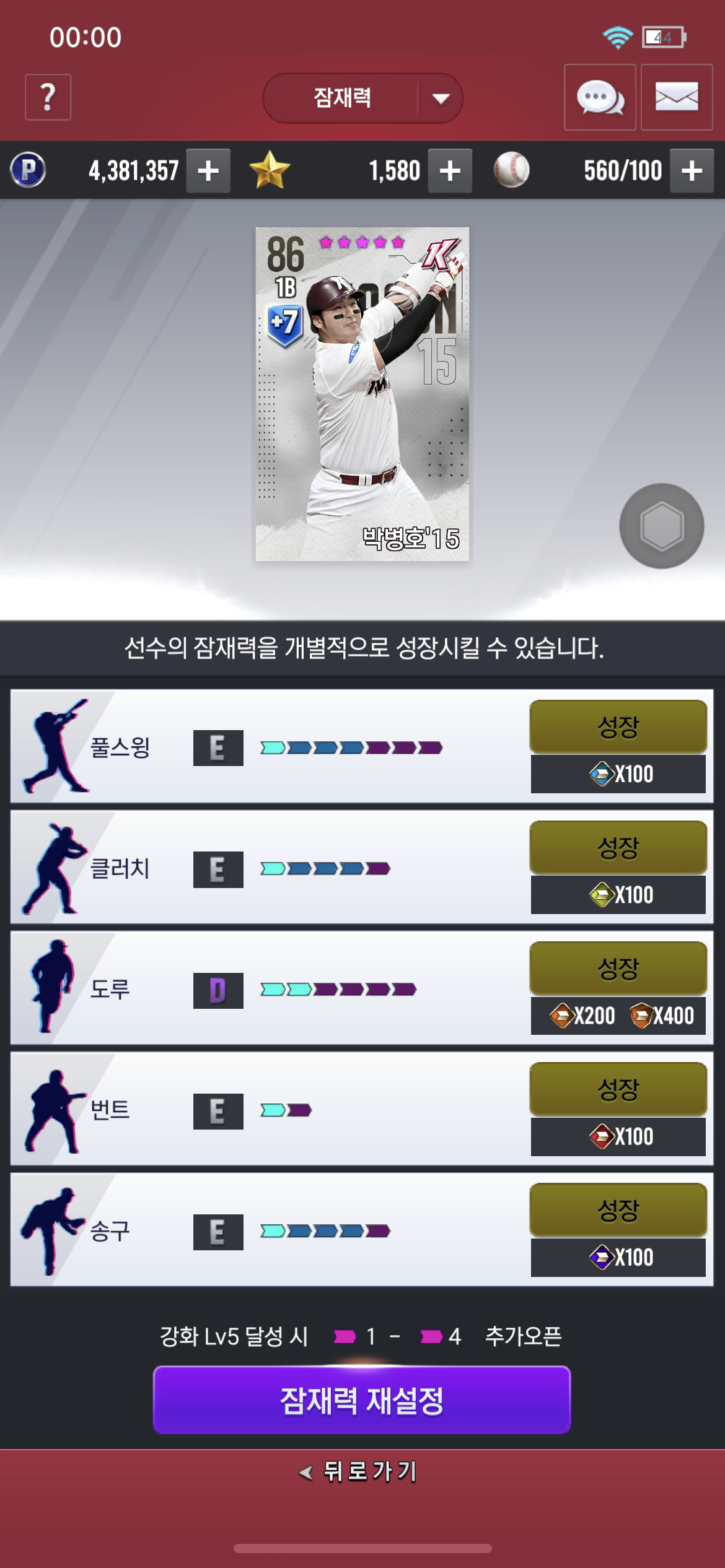Image resolution: width=725 pixels, height=1568 pixels.
Task: Grow the 도루 potential with 성장
Action: (618, 968)
